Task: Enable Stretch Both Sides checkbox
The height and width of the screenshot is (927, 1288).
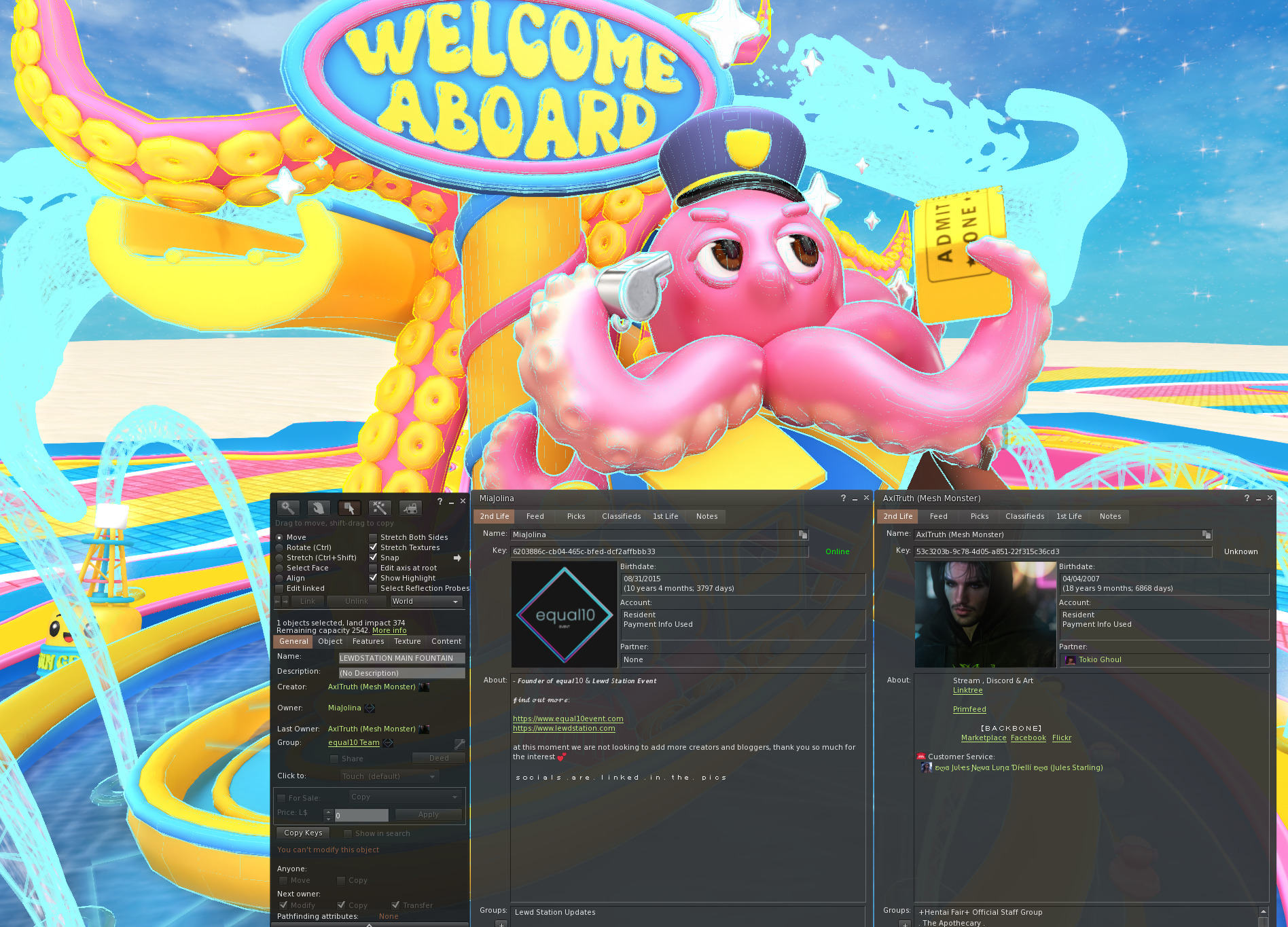Action: [373, 538]
